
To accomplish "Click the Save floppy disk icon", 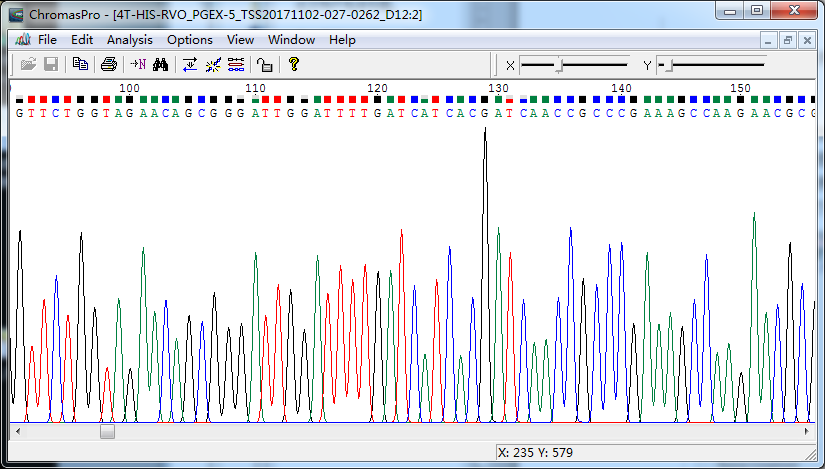I will click(x=50, y=64).
